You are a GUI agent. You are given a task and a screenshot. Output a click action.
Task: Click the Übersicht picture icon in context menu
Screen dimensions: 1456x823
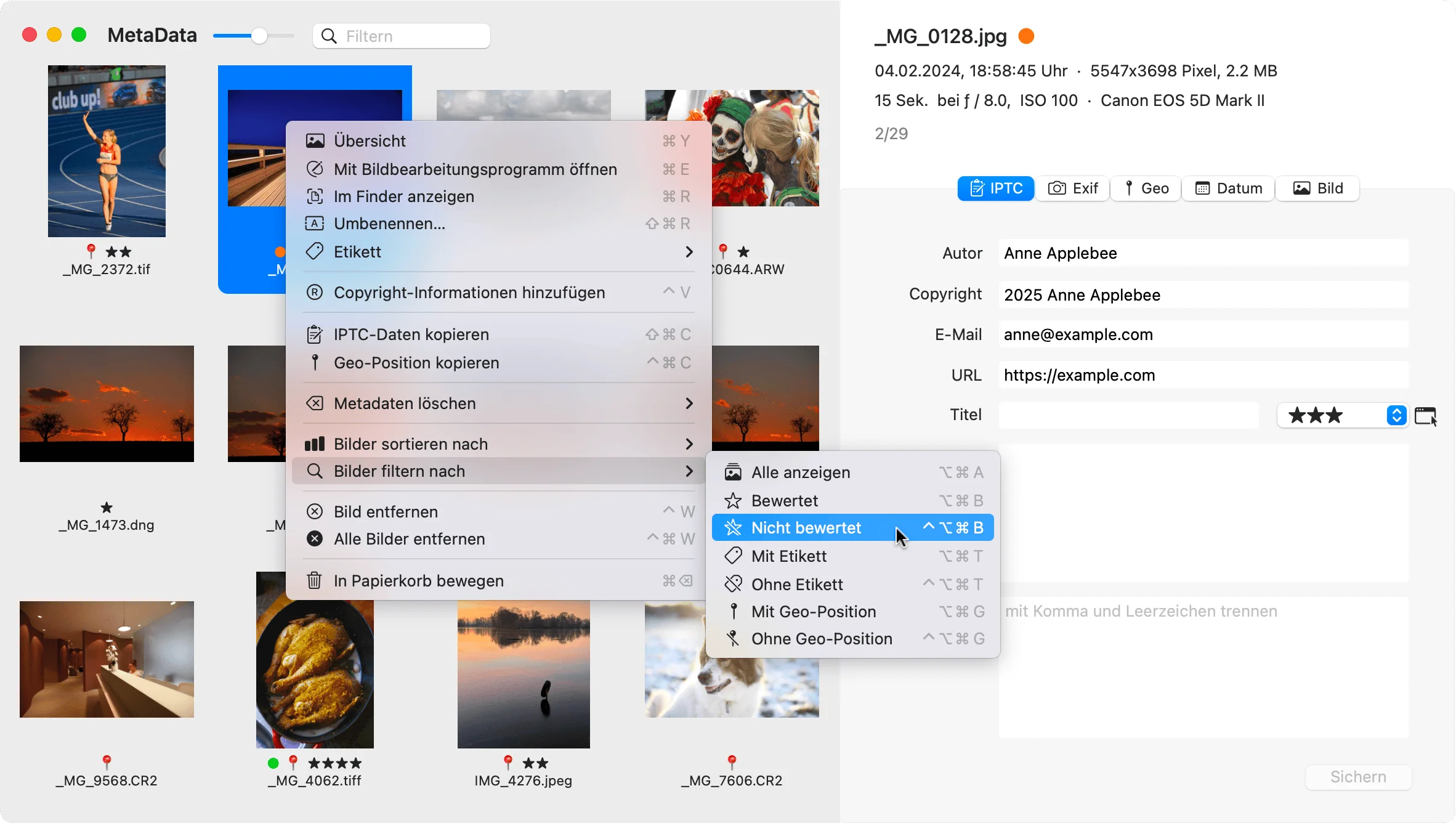click(x=315, y=141)
